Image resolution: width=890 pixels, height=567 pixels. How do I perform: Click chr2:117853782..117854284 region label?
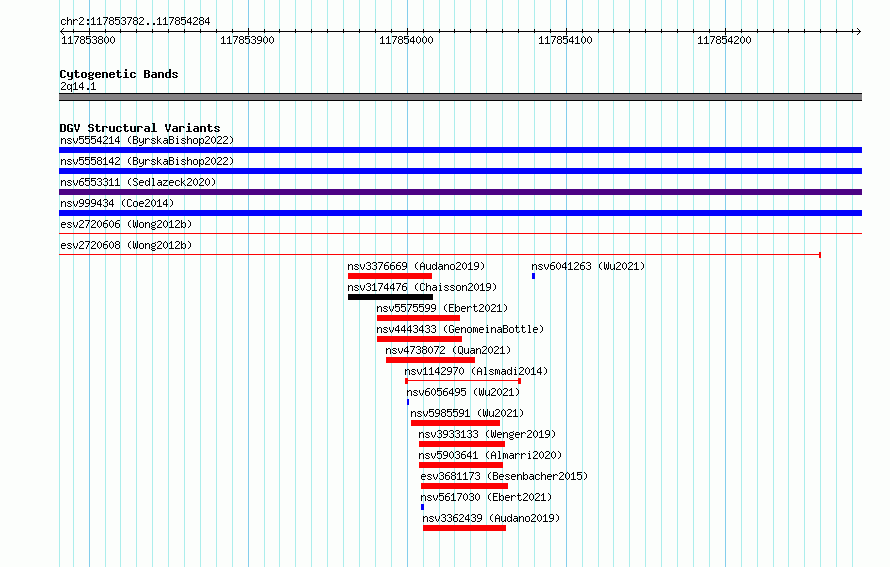click(135, 21)
